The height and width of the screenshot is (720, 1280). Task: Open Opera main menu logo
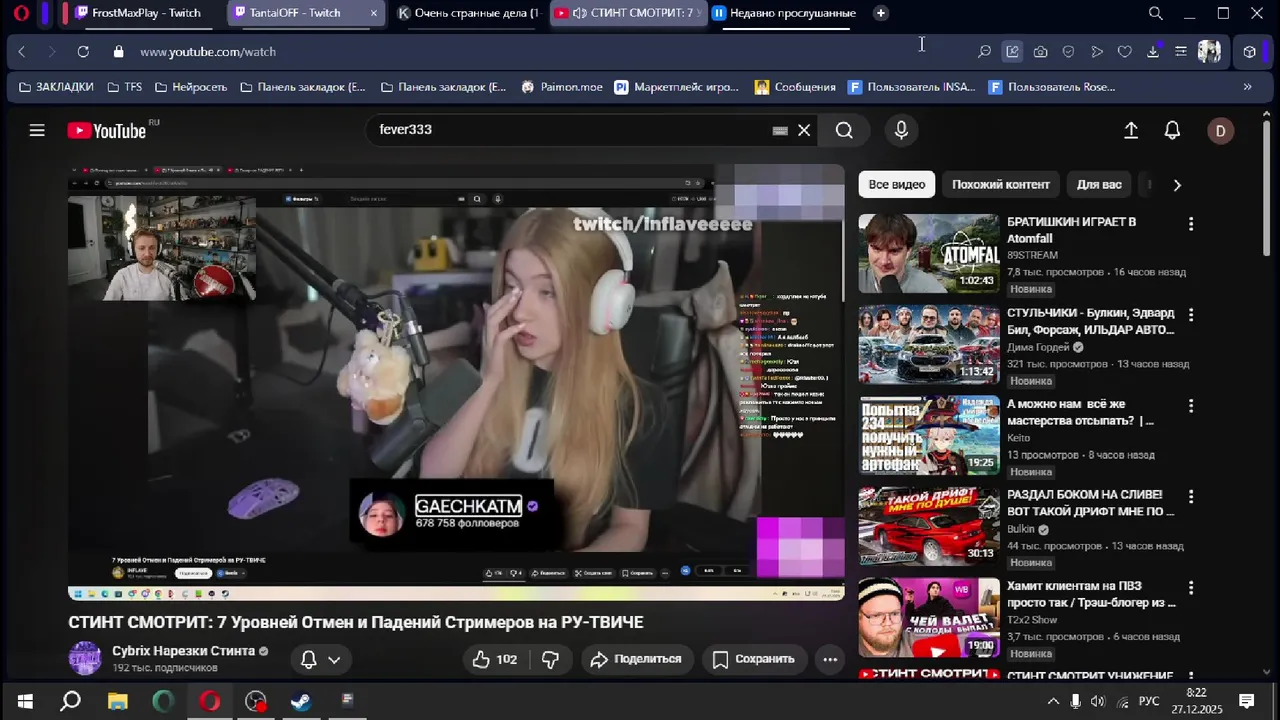click(x=21, y=13)
